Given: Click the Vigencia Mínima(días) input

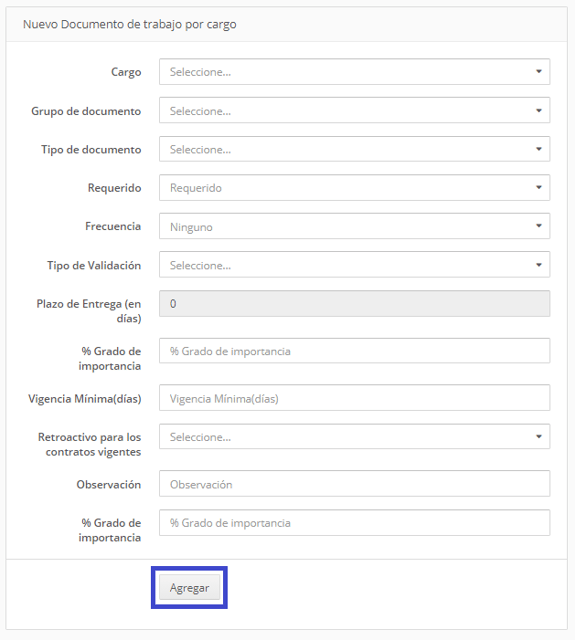Looking at the screenshot, I should point(354,398).
